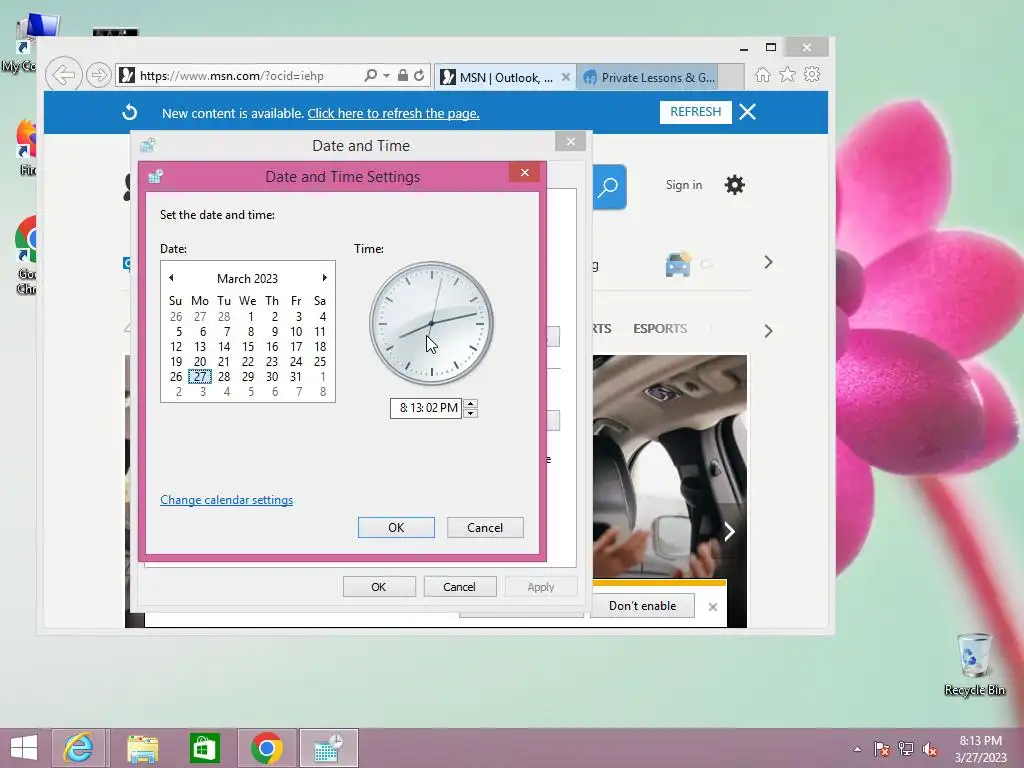Open network tray icon
Viewport: 1024px width, 768px height.
coord(906,749)
